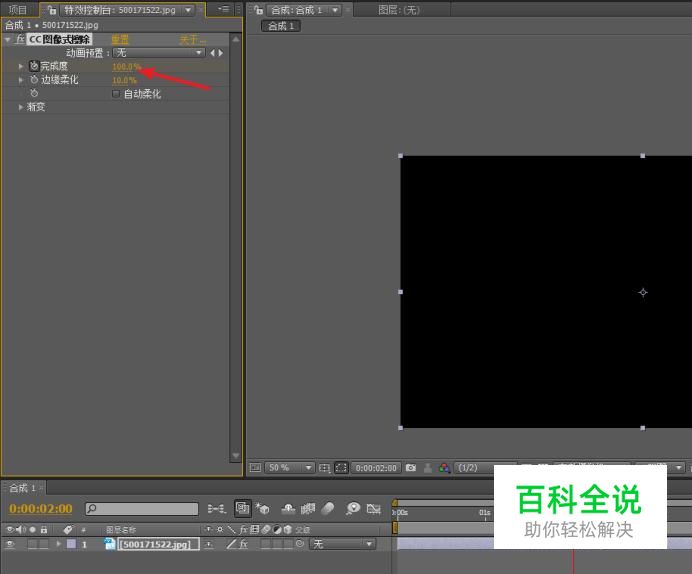
Task: Go to previous animation preset arrow
Action: coord(213,53)
